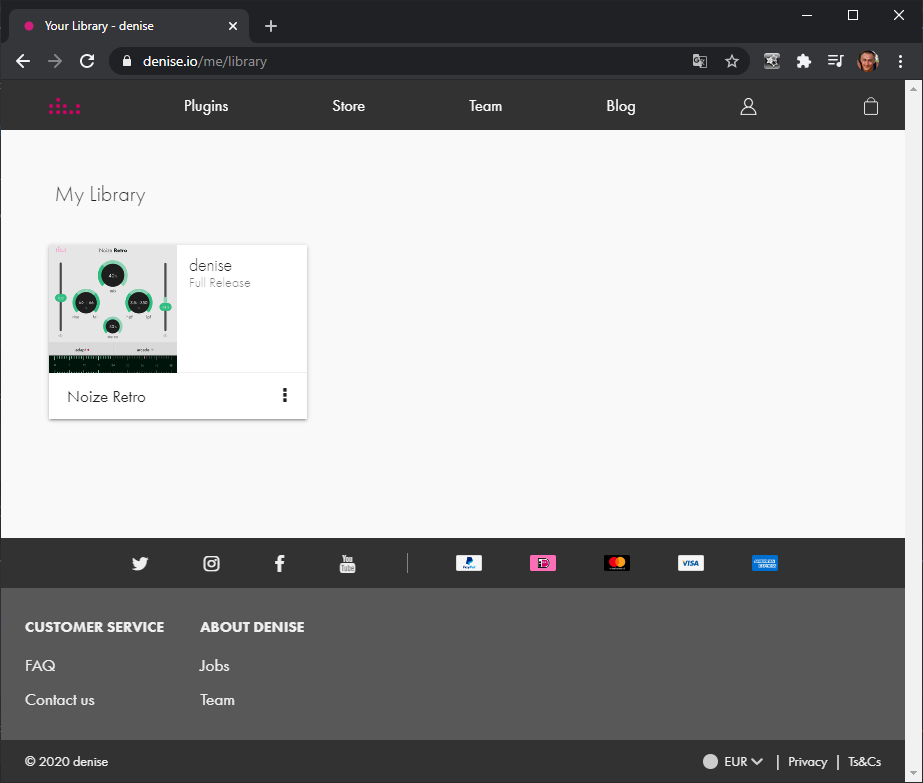Screen dimensions: 923x783
Task: Maximize the browser window
Action: point(853,15)
